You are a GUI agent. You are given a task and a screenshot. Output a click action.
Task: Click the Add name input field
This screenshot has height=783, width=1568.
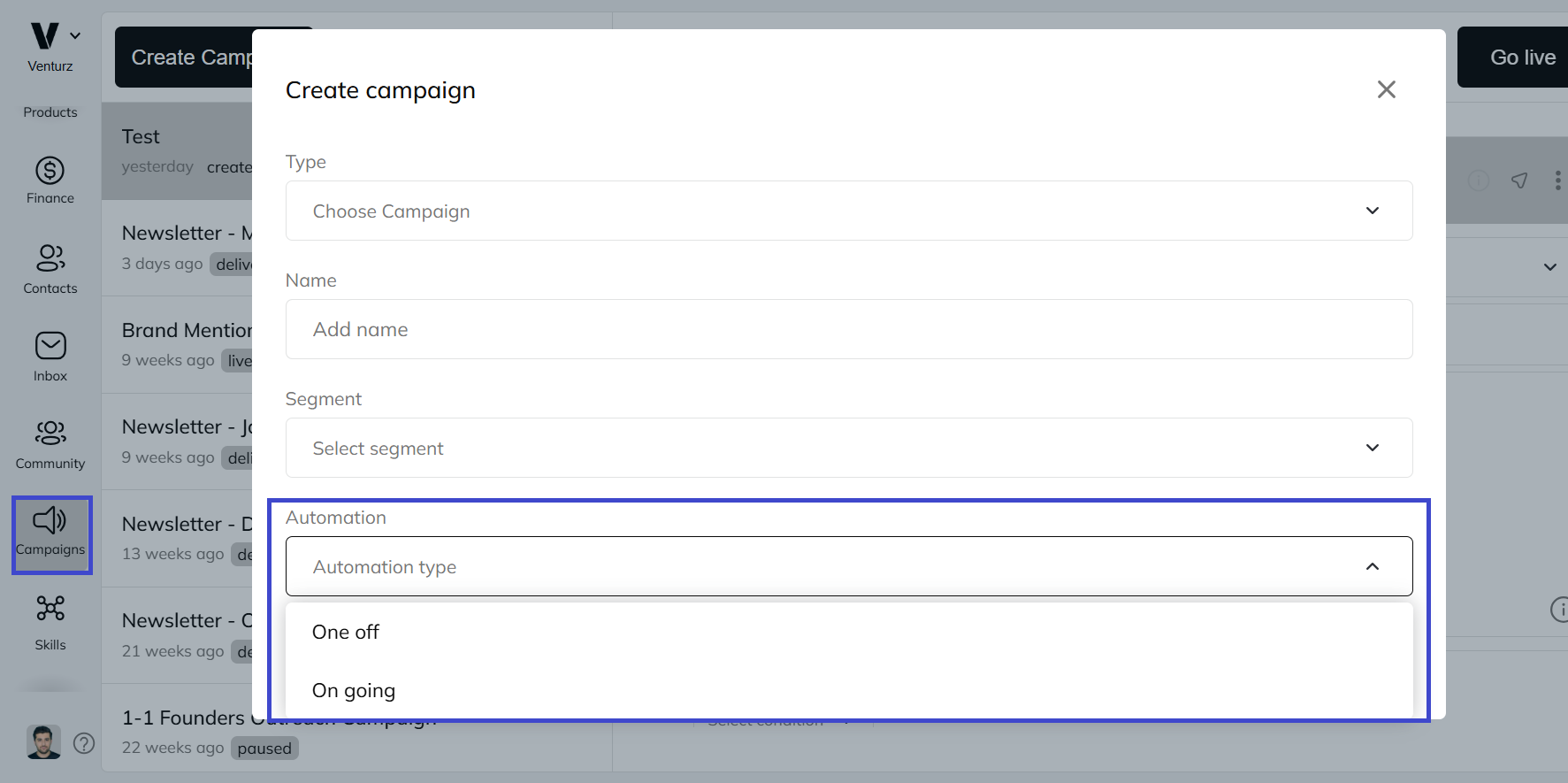click(x=848, y=329)
